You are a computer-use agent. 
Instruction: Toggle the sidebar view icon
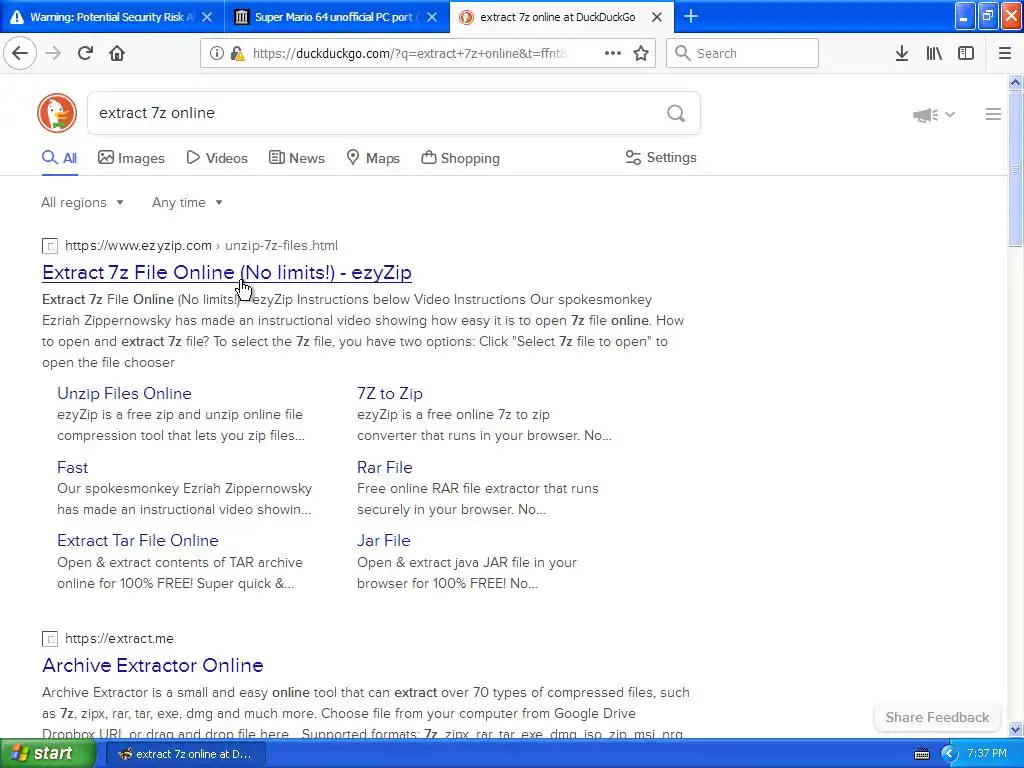[x=966, y=54]
